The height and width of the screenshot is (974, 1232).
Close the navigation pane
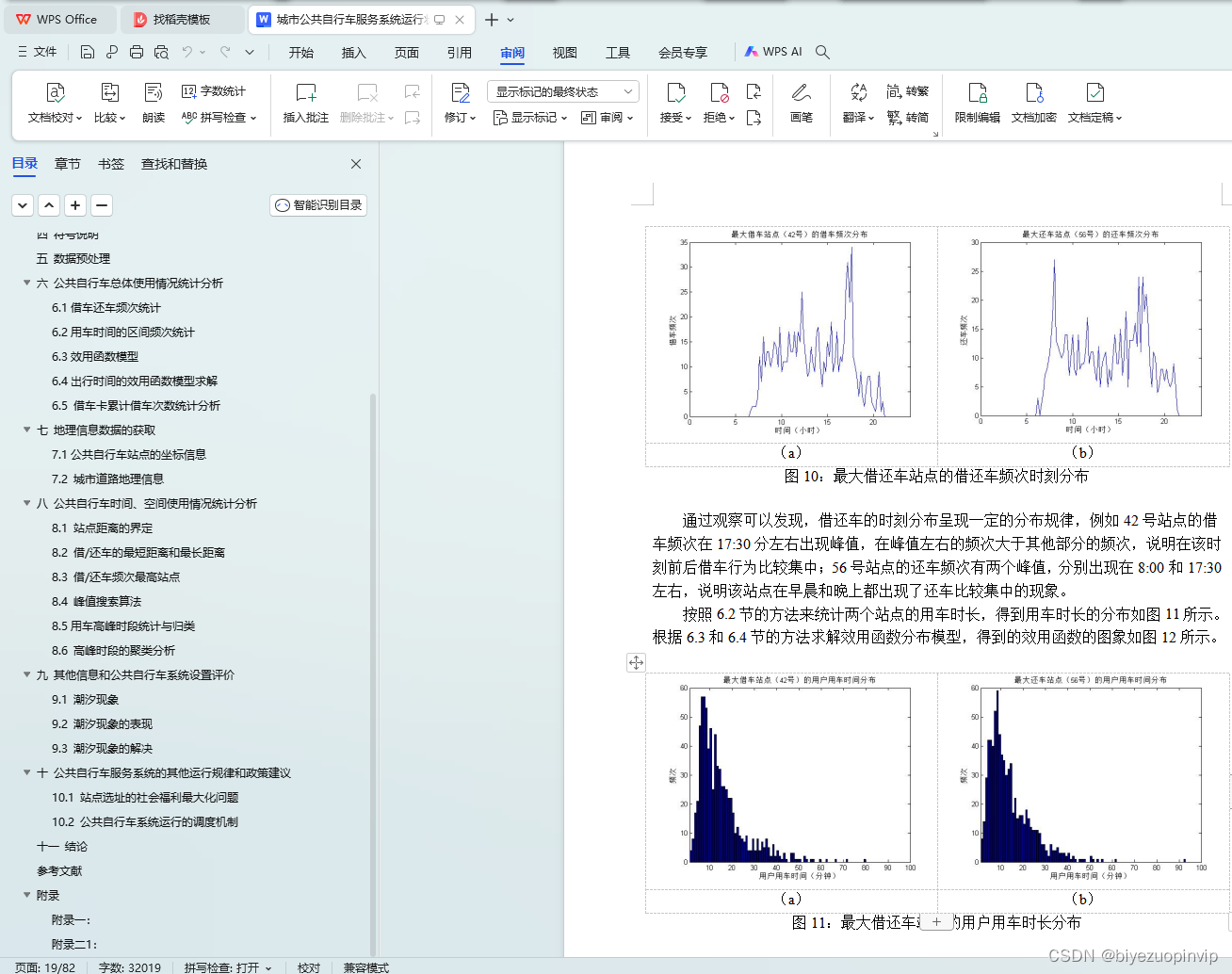pos(356,164)
